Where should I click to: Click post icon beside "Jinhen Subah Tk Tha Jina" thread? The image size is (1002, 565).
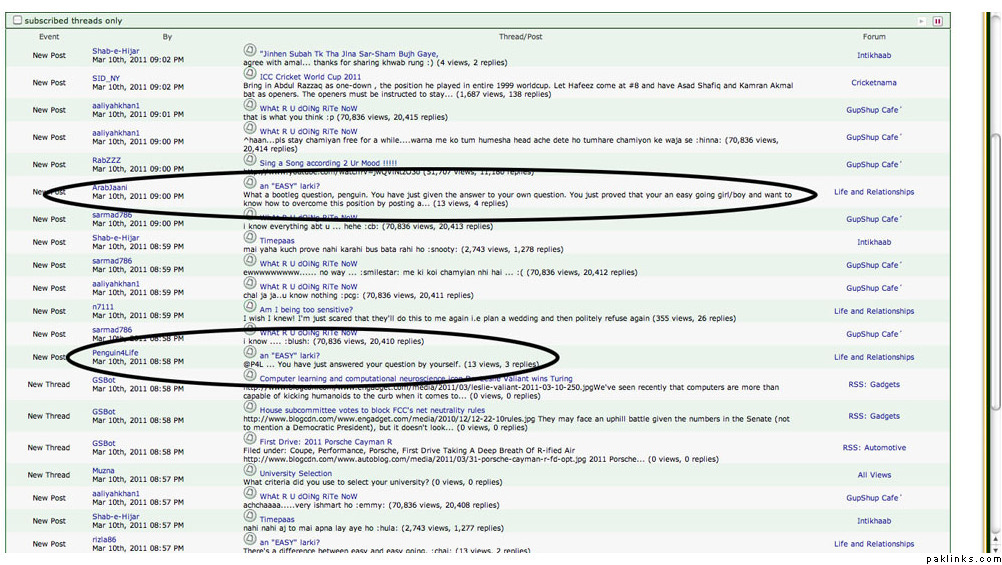pos(250,51)
